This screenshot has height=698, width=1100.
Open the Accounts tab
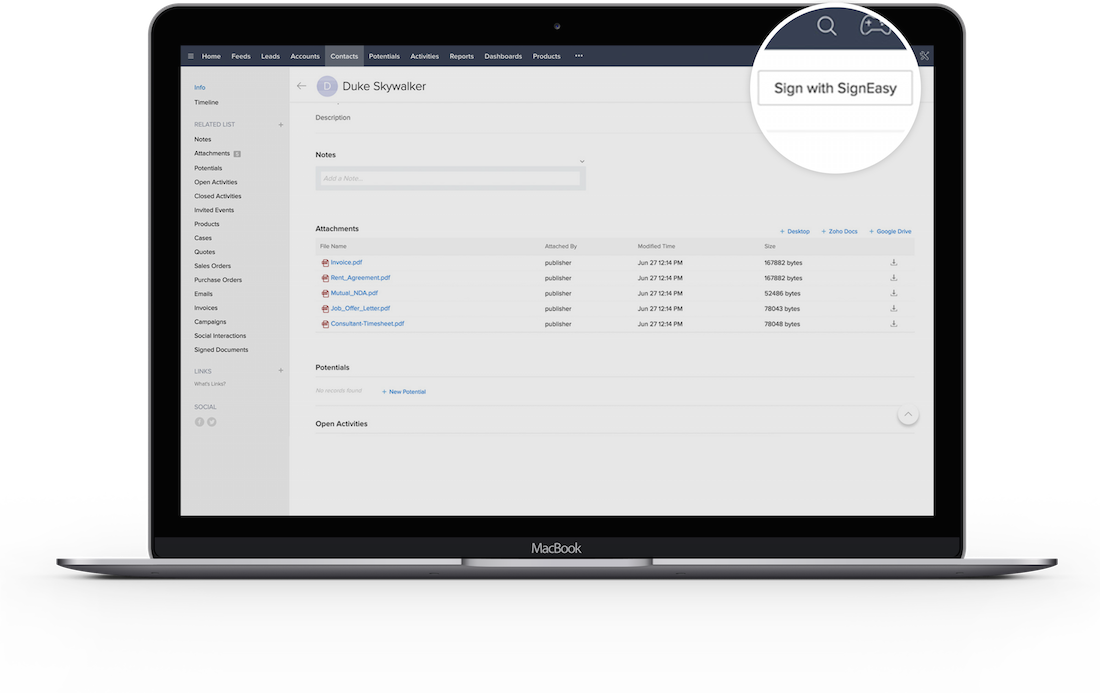(x=304, y=56)
